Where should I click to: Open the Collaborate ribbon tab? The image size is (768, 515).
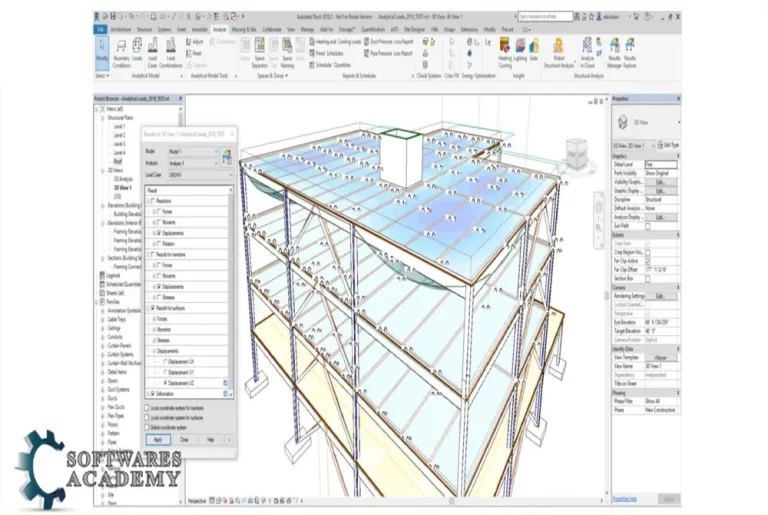click(x=271, y=29)
